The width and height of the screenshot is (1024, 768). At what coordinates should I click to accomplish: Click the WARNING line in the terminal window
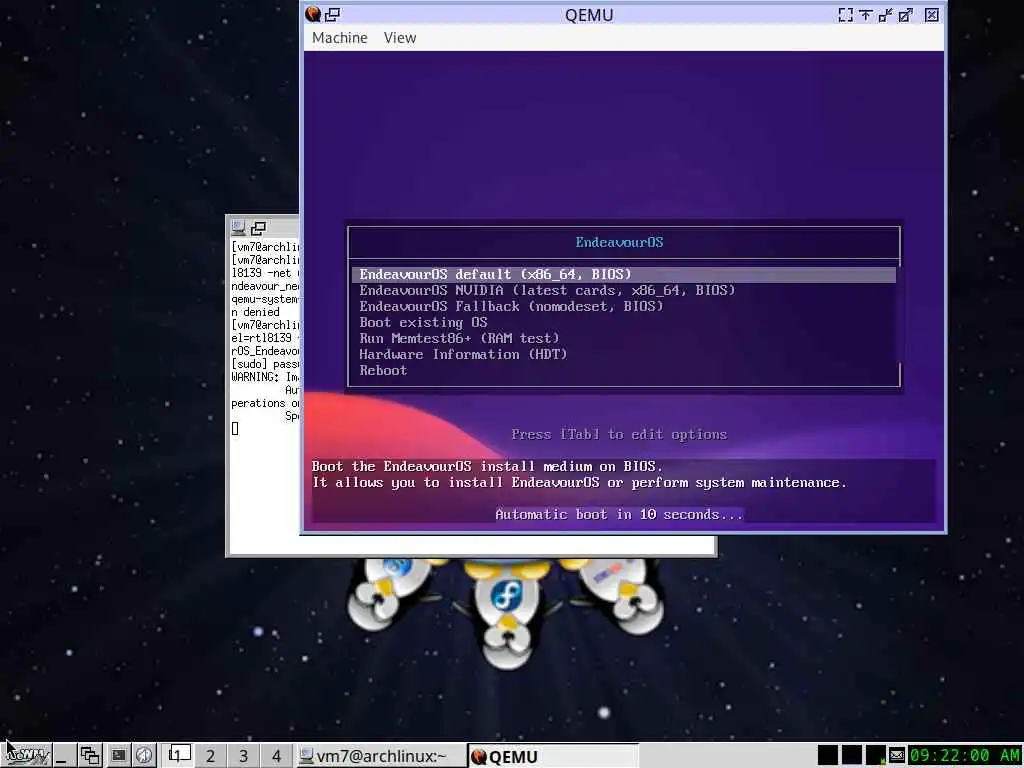pos(265,377)
